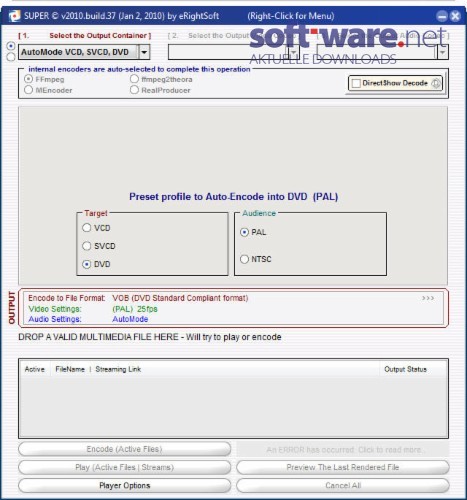The height and width of the screenshot is (500, 467).
Task: Select the FFmpeg encoder radio button
Action: click(x=28, y=79)
